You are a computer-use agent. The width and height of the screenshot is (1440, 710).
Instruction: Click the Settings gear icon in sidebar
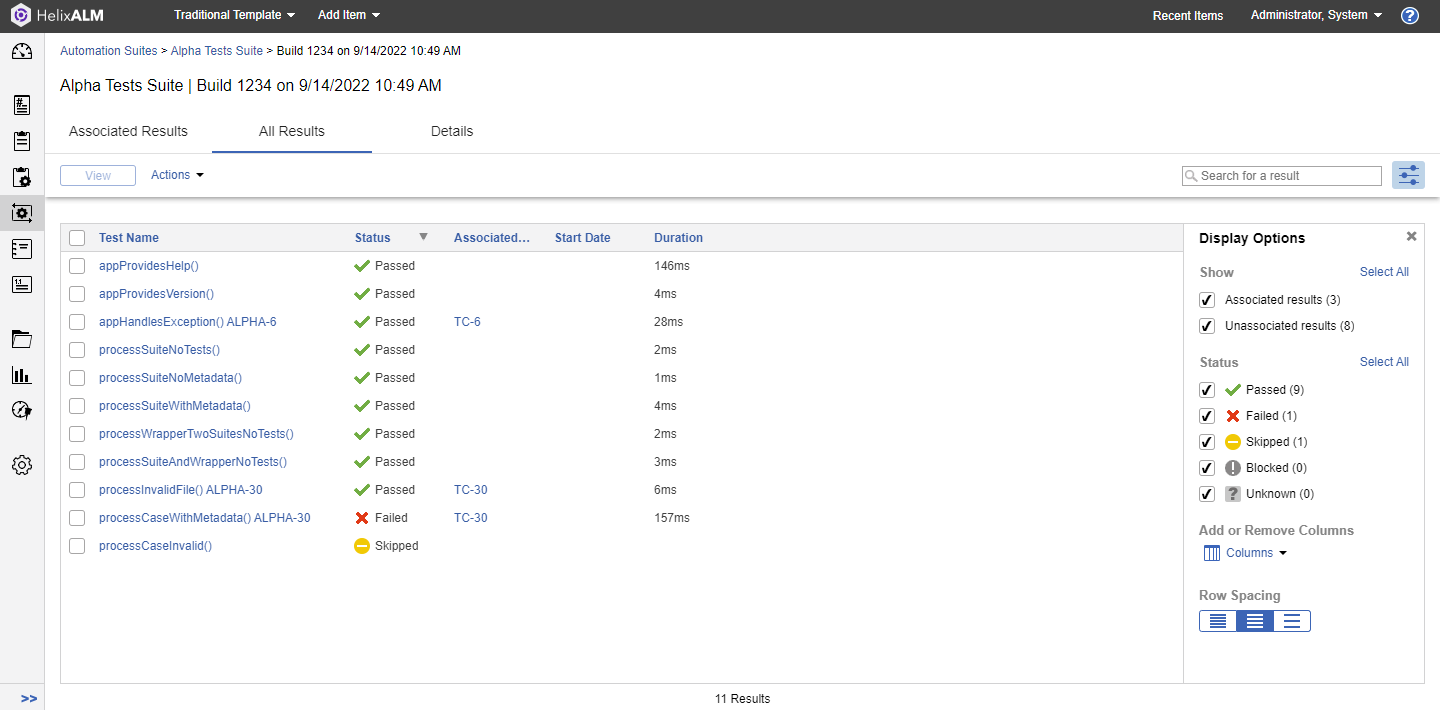tap(22, 465)
